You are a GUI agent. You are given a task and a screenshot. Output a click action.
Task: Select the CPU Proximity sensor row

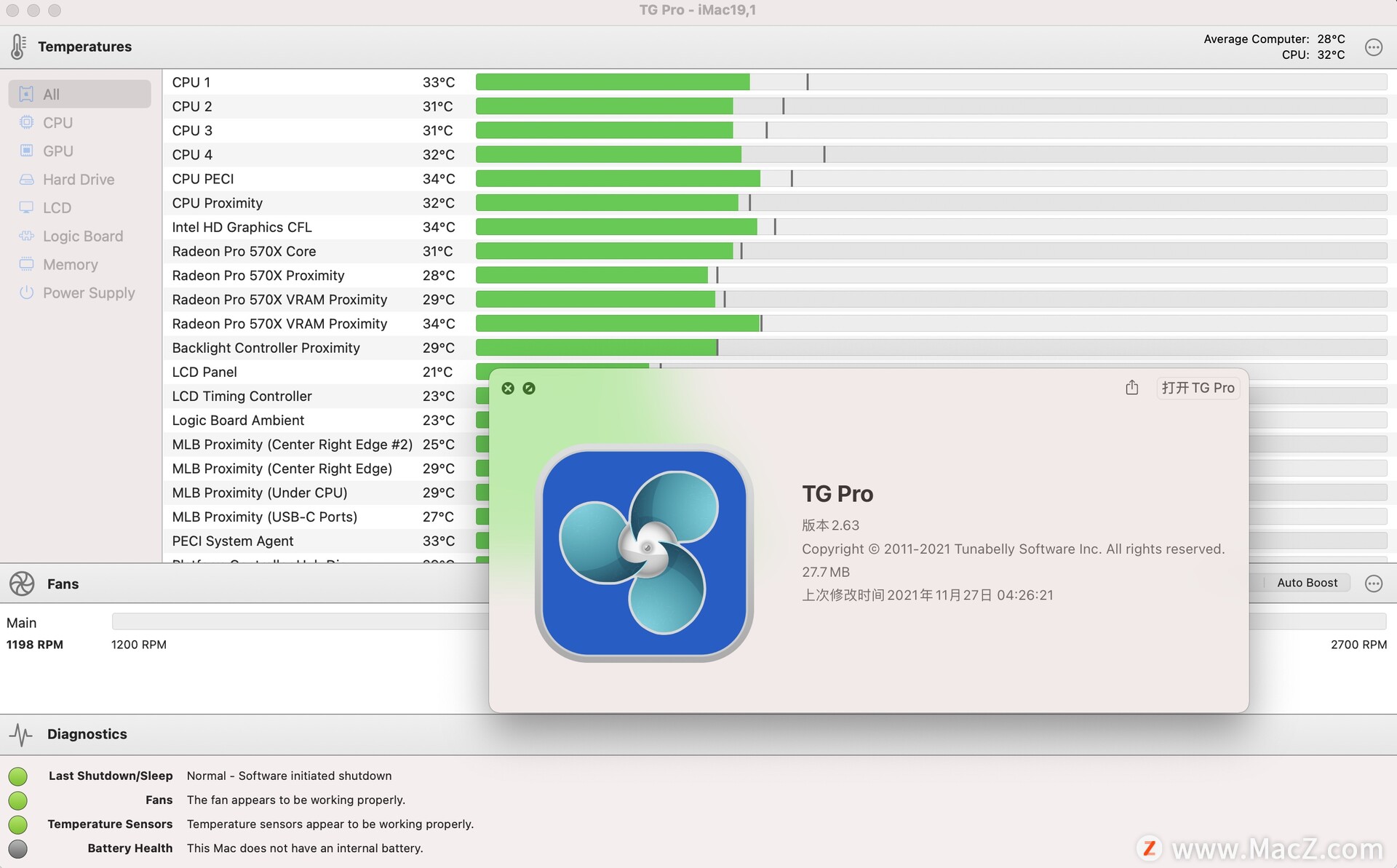pyautogui.click(x=779, y=203)
